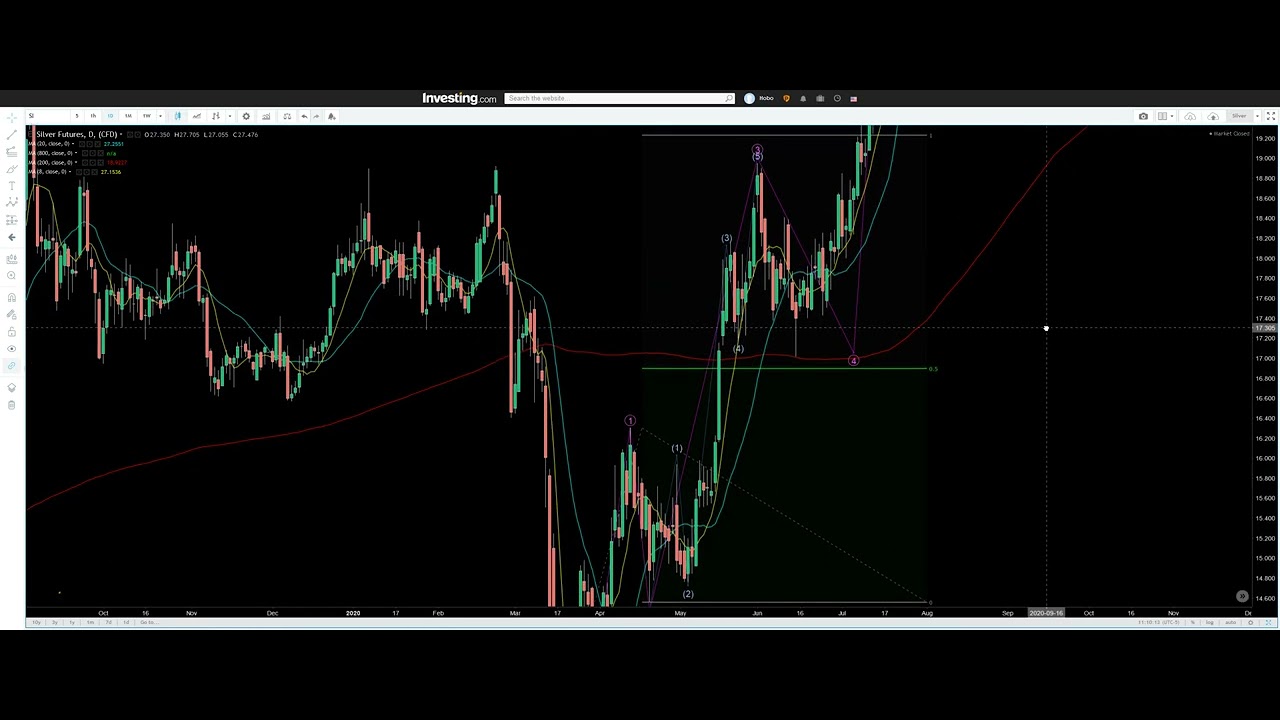Viewport: 1280px width, 720px height.
Task: Click the clock icon in header
Action: [837, 98]
